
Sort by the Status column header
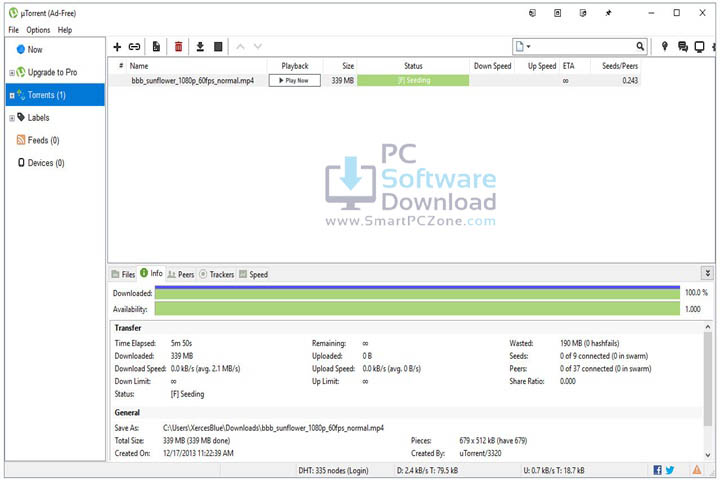(413, 66)
